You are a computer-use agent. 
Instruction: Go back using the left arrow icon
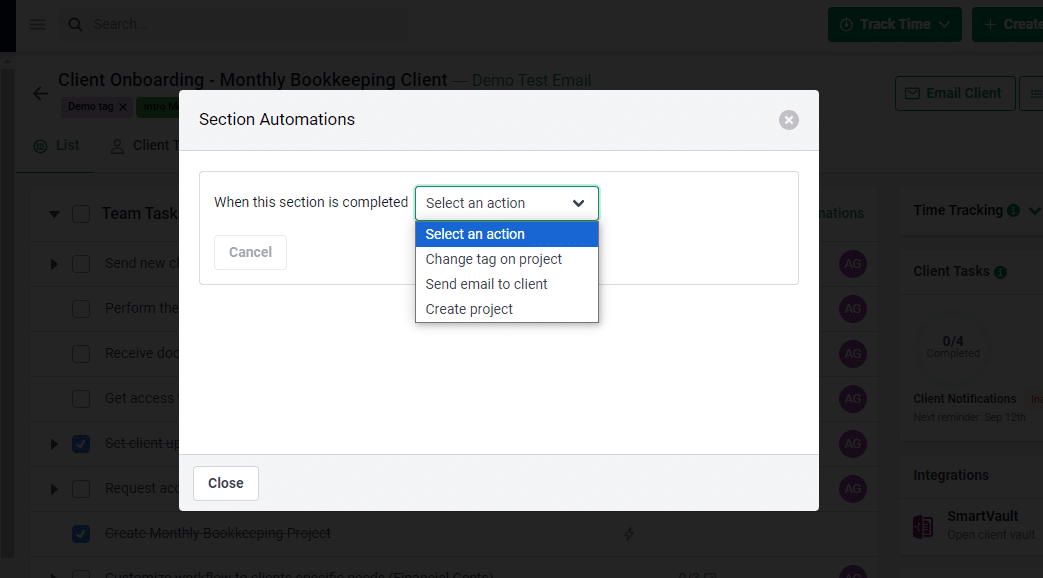41,94
